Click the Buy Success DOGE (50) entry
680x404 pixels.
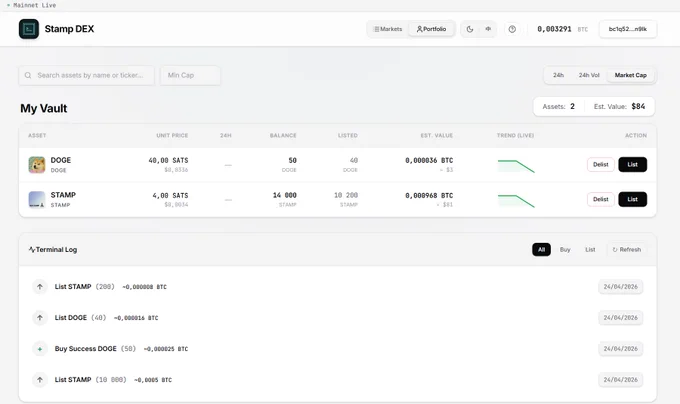337,349
